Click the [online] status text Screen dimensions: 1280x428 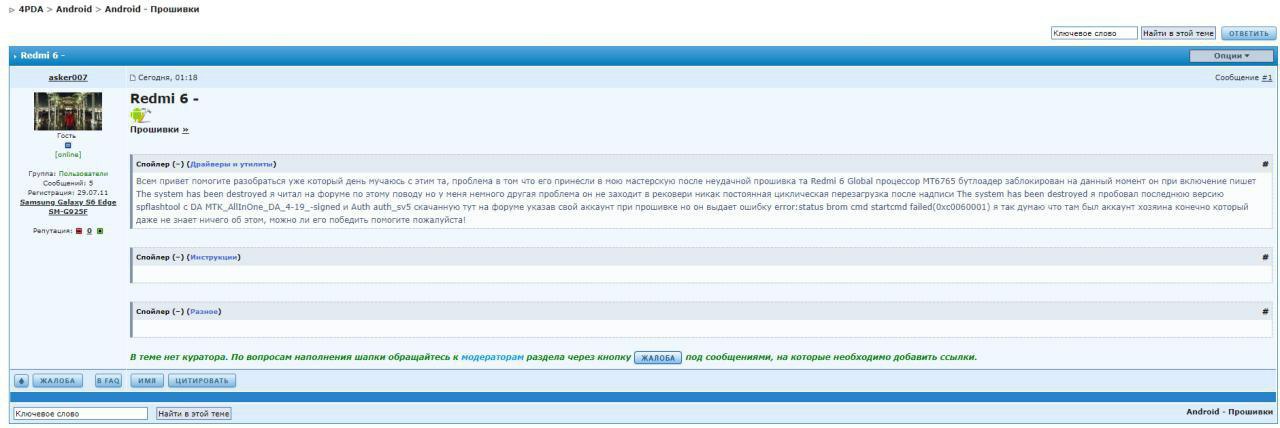click(68, 154)
